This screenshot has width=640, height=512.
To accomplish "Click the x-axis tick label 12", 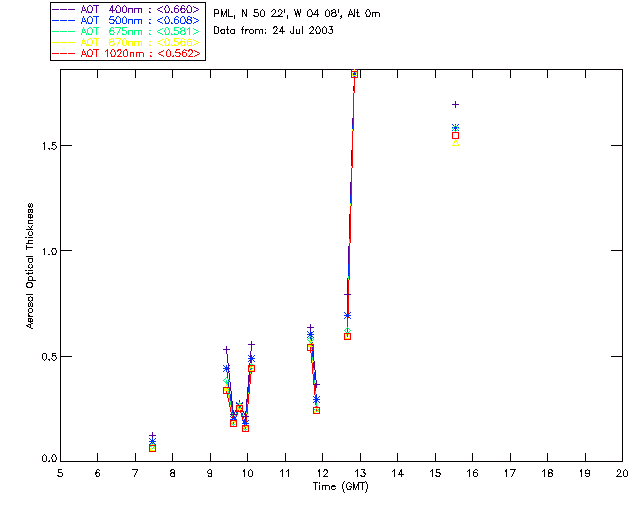I will pyautogui.click(x=322, y=473).
